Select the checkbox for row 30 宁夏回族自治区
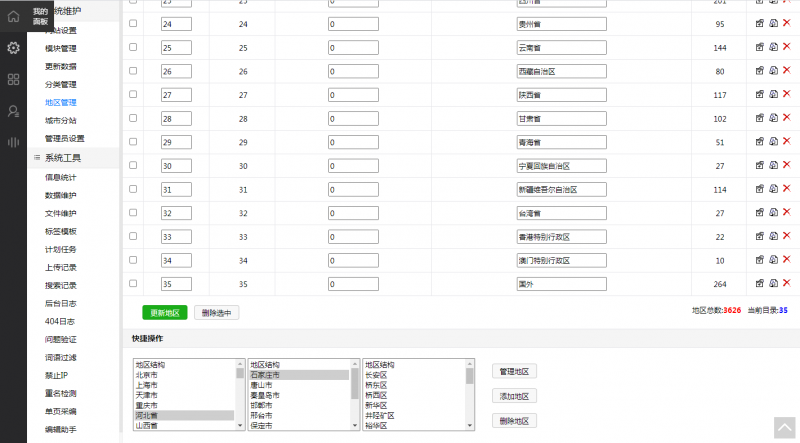800x443 pixels. [133, 165]
